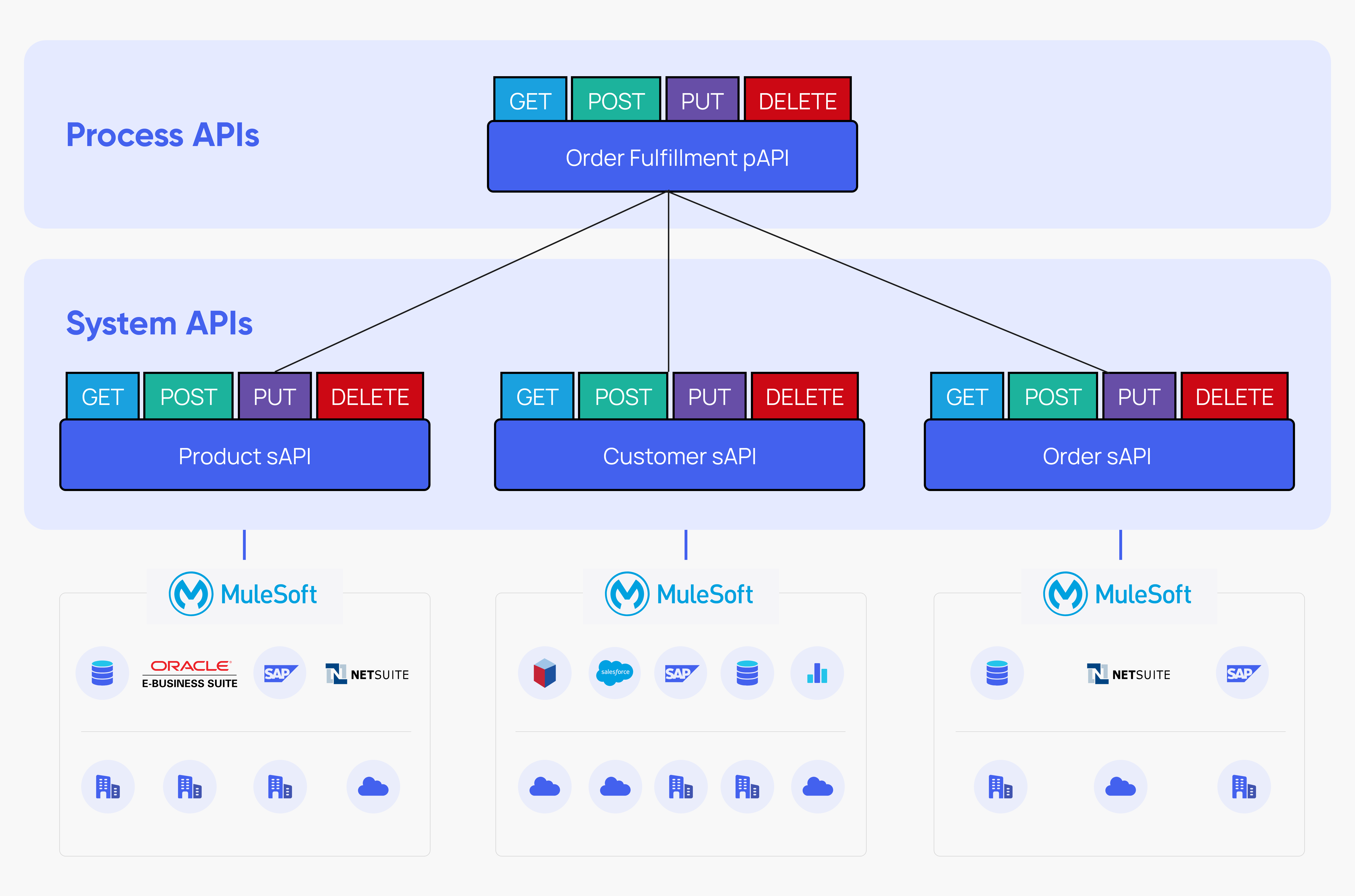
Task: Click the SAP logo in Product systems panel
Action: pyautogui.click(x=280, y=673)
